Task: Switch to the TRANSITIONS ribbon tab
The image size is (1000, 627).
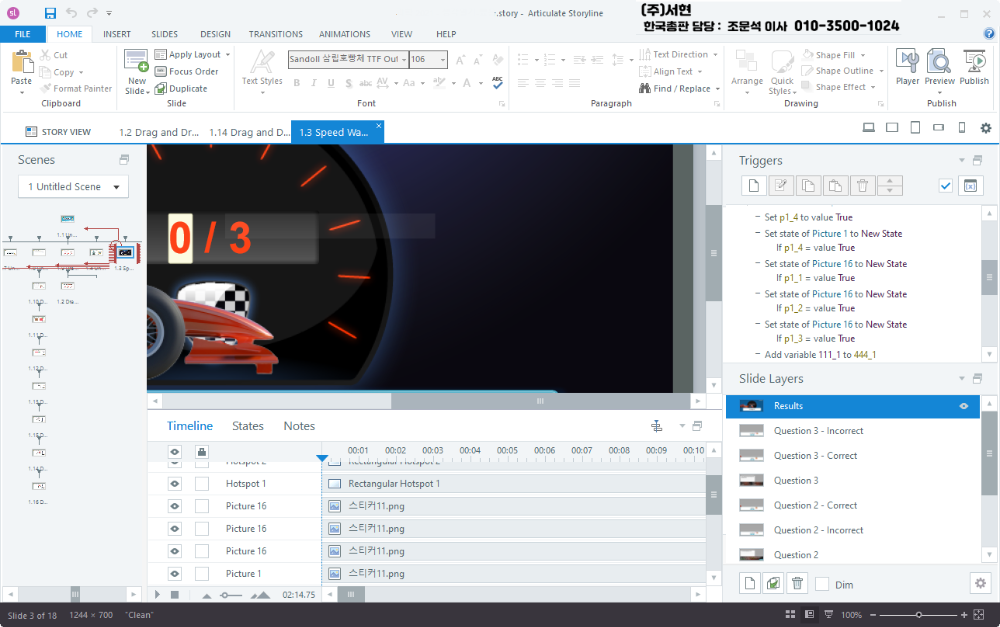Action: [x=276, y=34]
